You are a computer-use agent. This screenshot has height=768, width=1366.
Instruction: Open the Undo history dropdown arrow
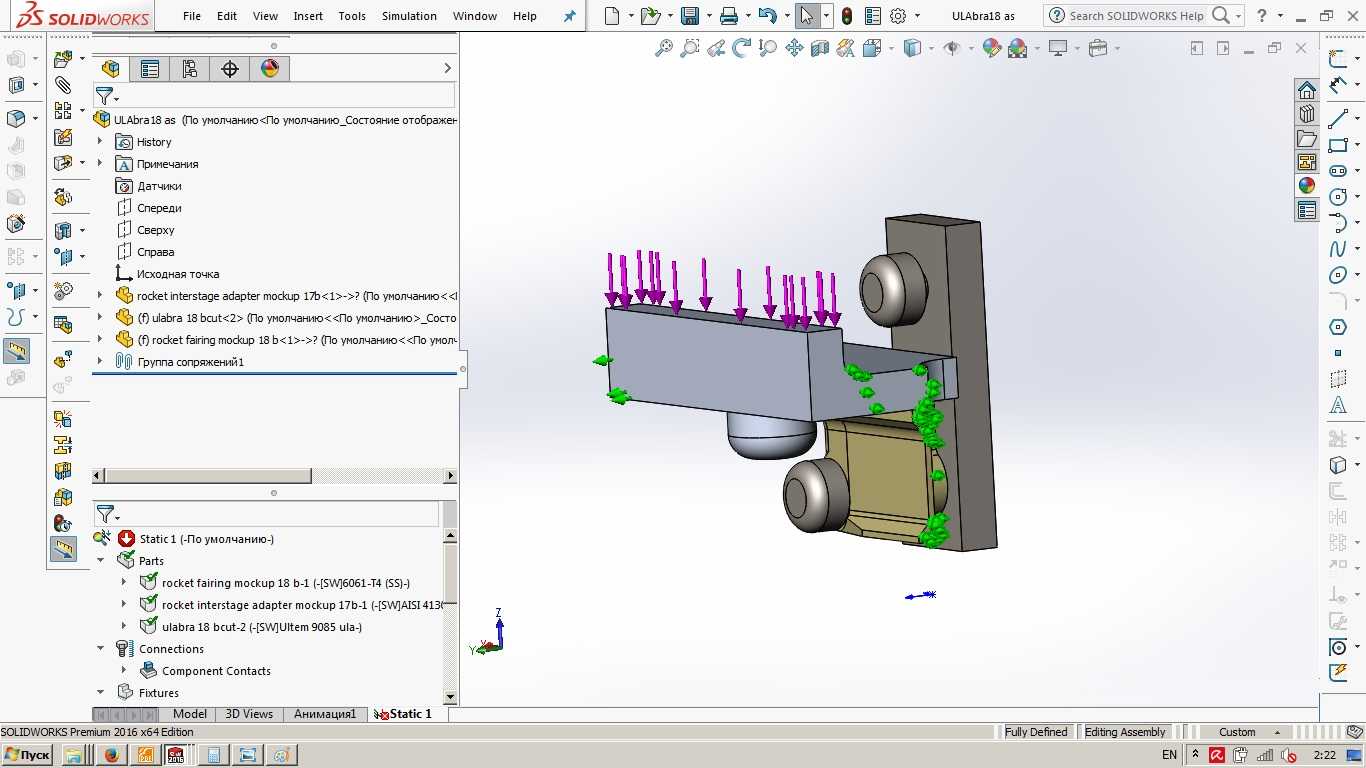tap(786, 17)
